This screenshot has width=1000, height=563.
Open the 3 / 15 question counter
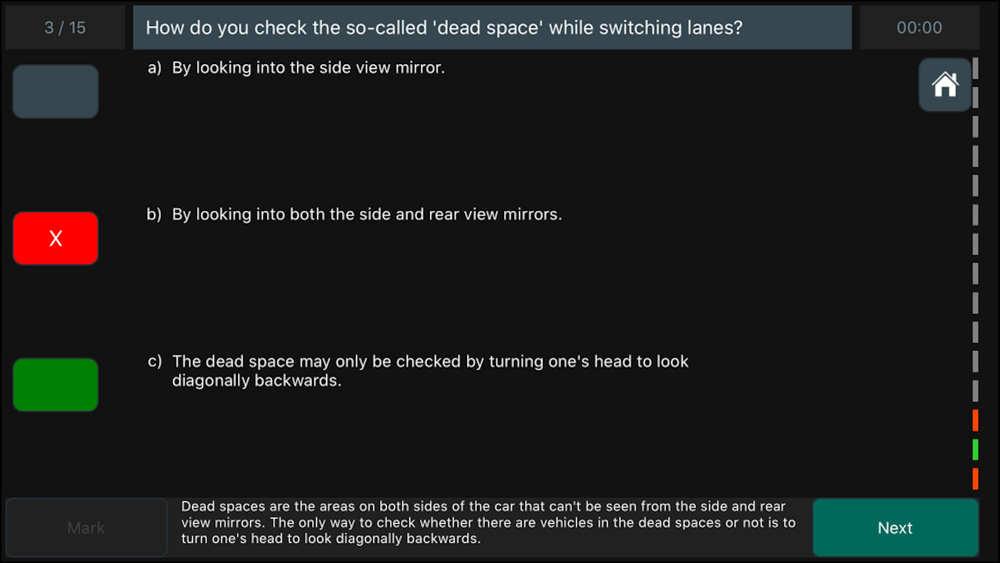tap(65, 27)
